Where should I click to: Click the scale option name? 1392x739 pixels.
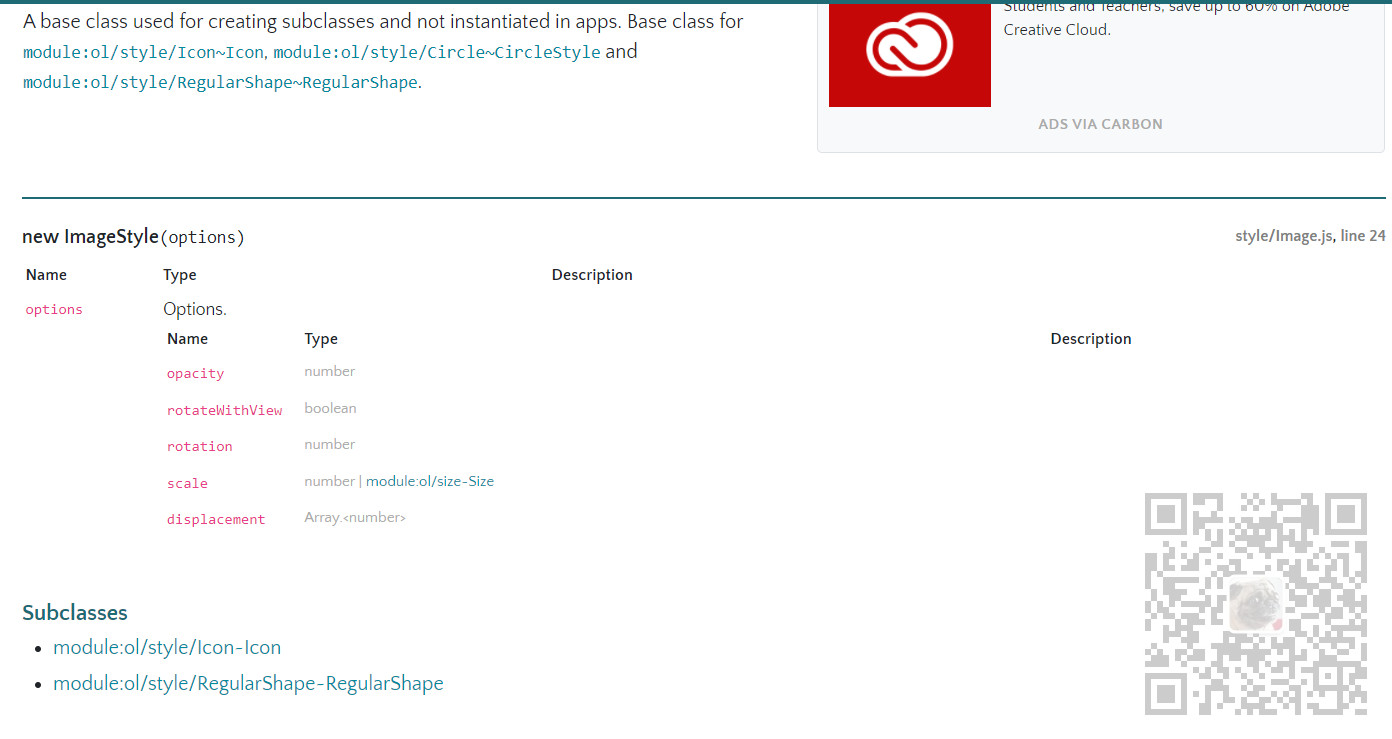coord(187,483)
